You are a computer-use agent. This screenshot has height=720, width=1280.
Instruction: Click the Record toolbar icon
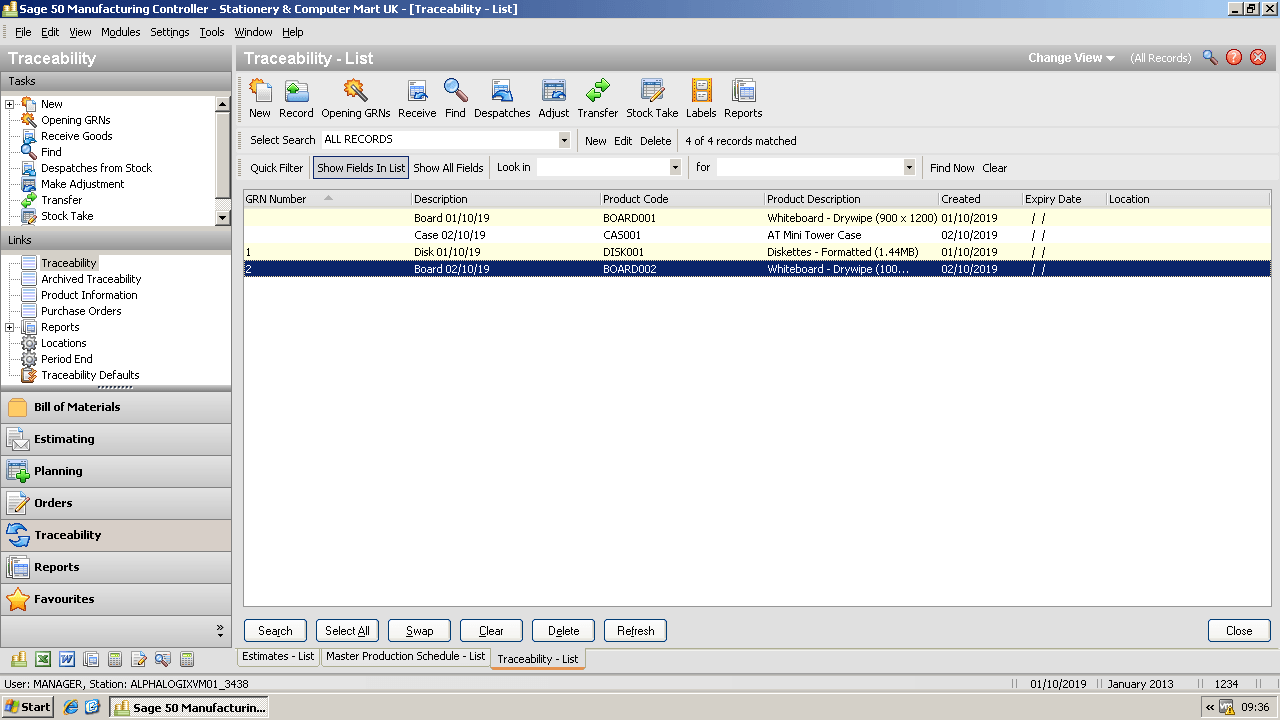point(296,98)
